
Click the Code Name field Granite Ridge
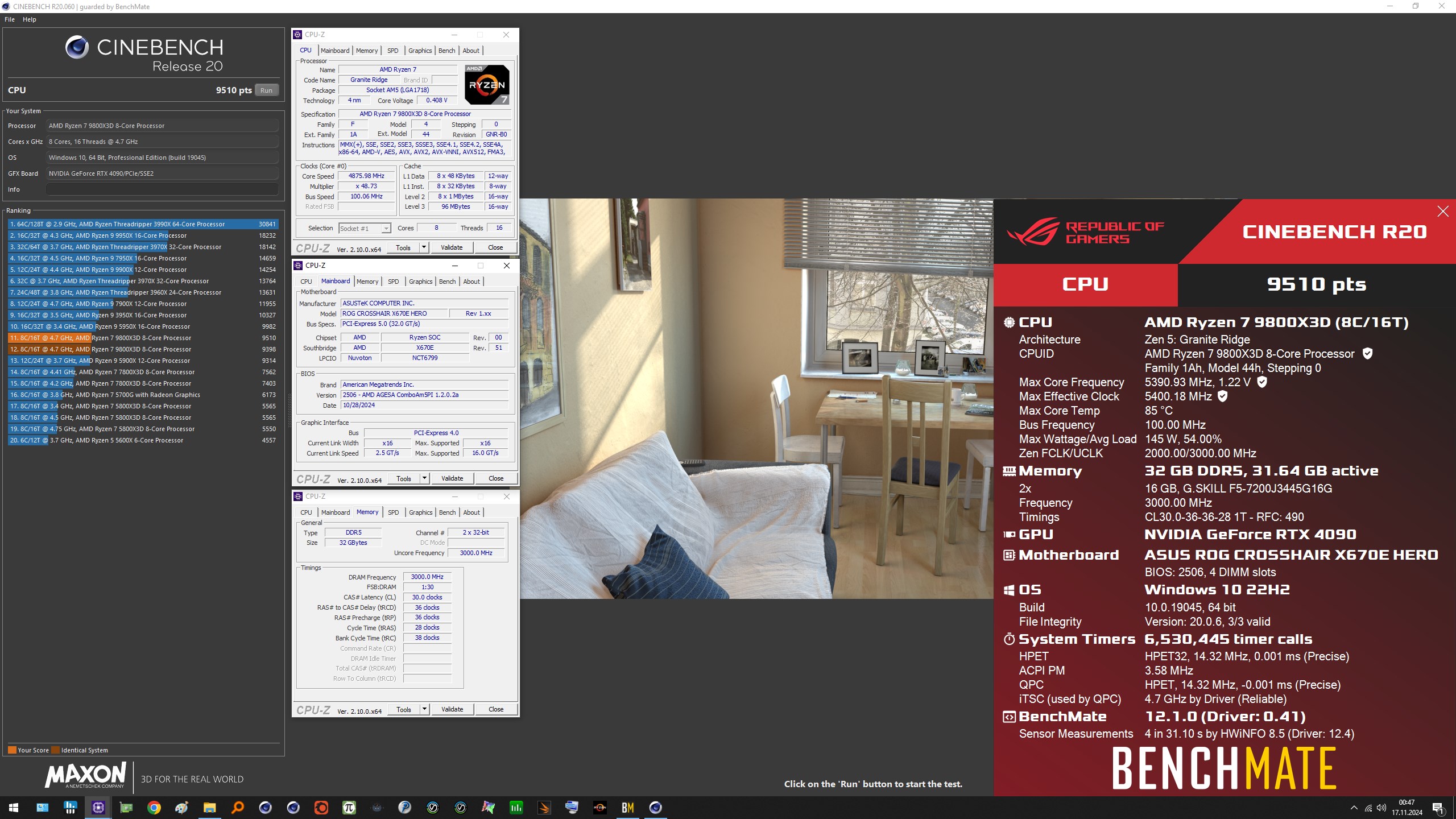click(369, 80)
